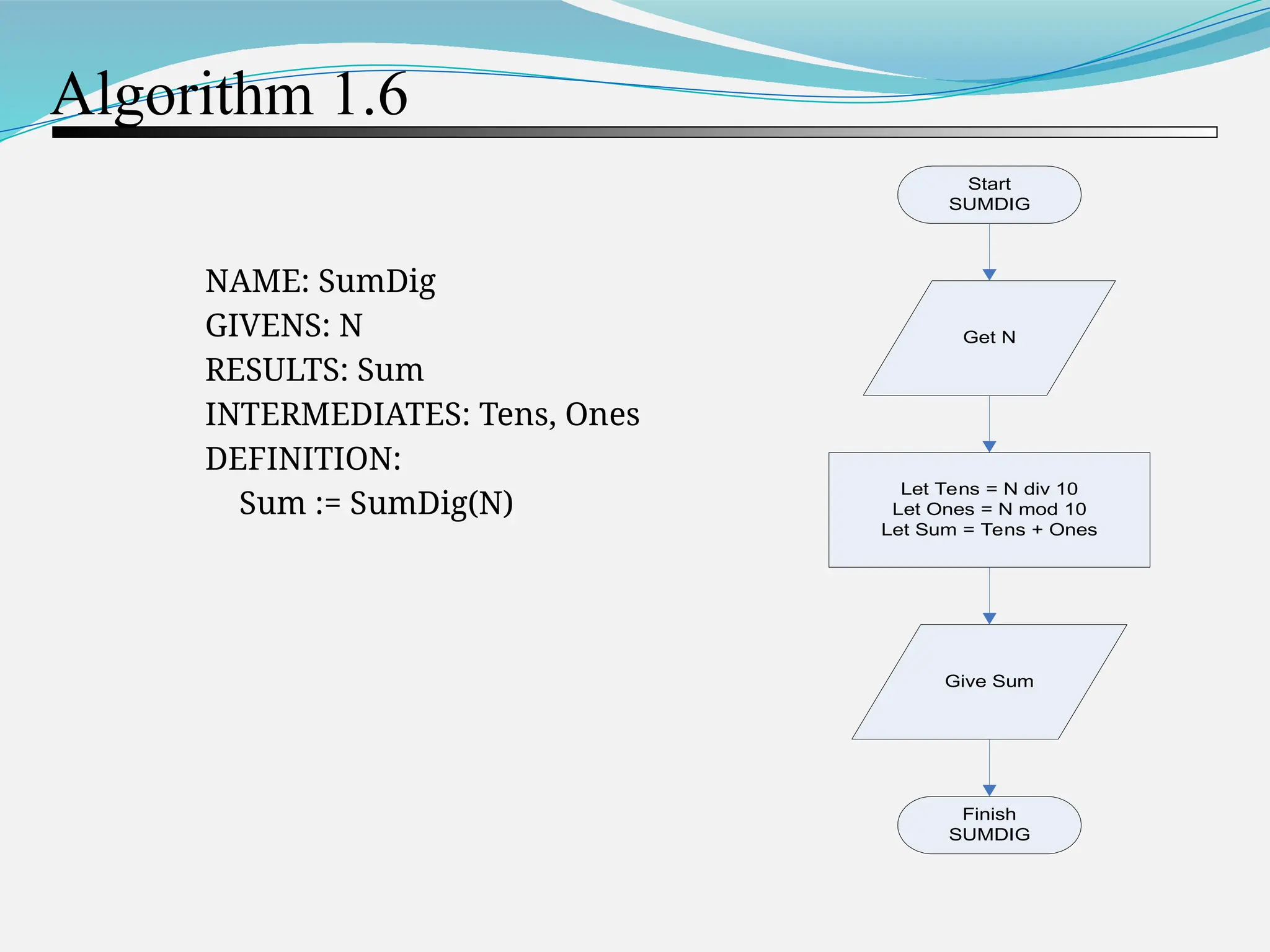Click the Algorithm 1.6 slide title

(x=229, y=95)
